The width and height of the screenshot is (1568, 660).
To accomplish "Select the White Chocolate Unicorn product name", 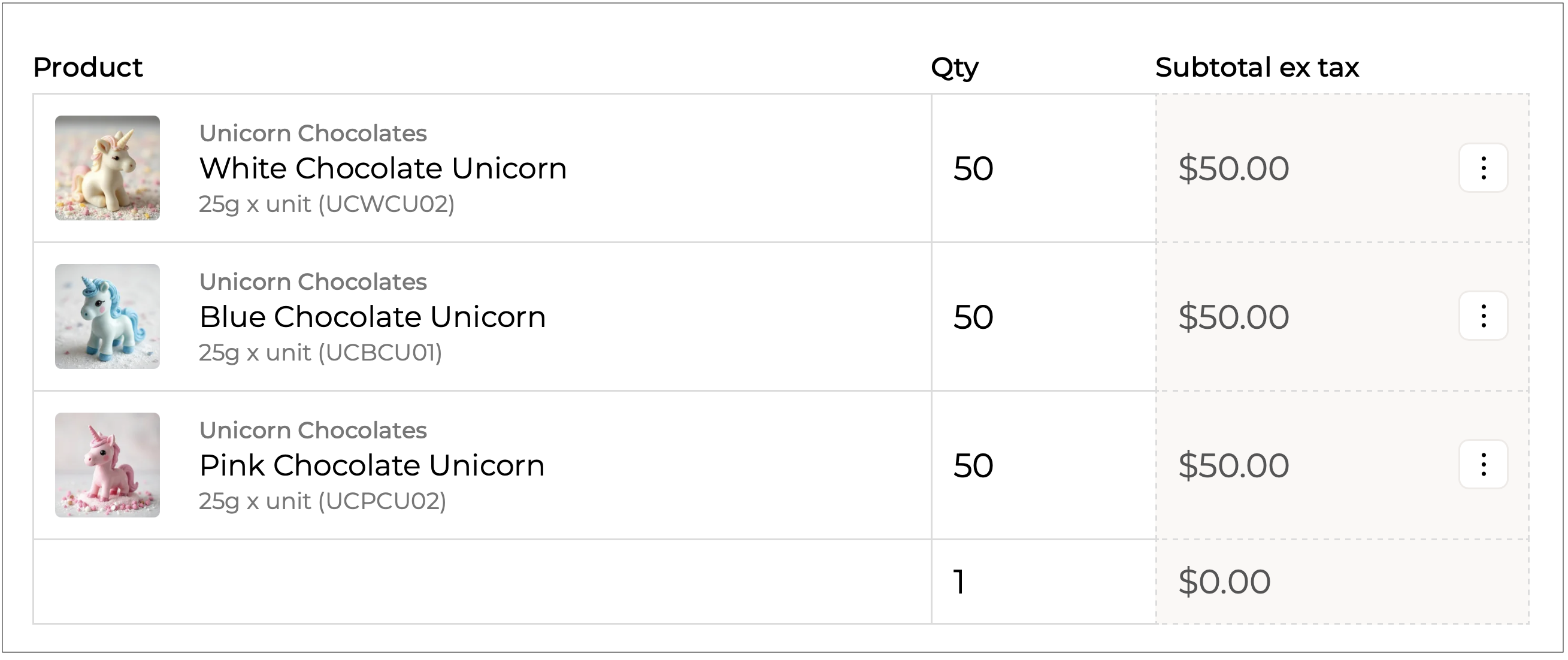I will [383, 169].
